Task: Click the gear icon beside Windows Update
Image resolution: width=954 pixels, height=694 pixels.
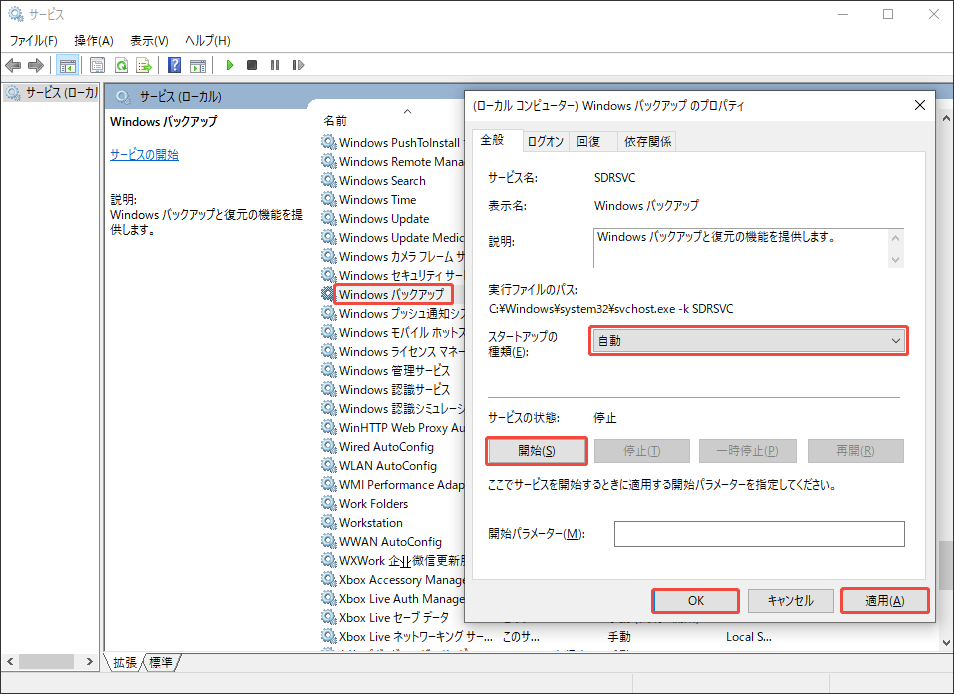Action: click(x=329, y=218)
